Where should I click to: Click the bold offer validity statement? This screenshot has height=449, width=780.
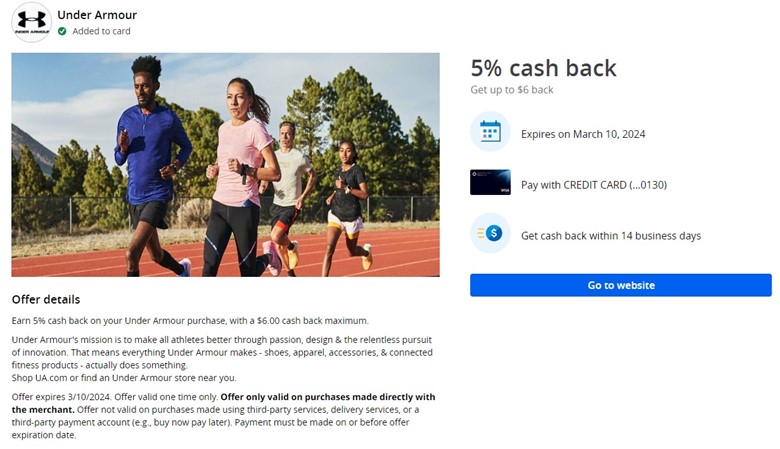point(223,403)
